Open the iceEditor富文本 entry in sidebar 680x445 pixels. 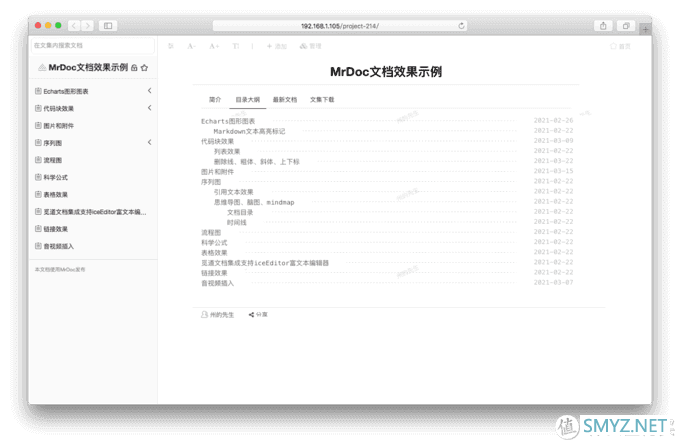point(95,212)
